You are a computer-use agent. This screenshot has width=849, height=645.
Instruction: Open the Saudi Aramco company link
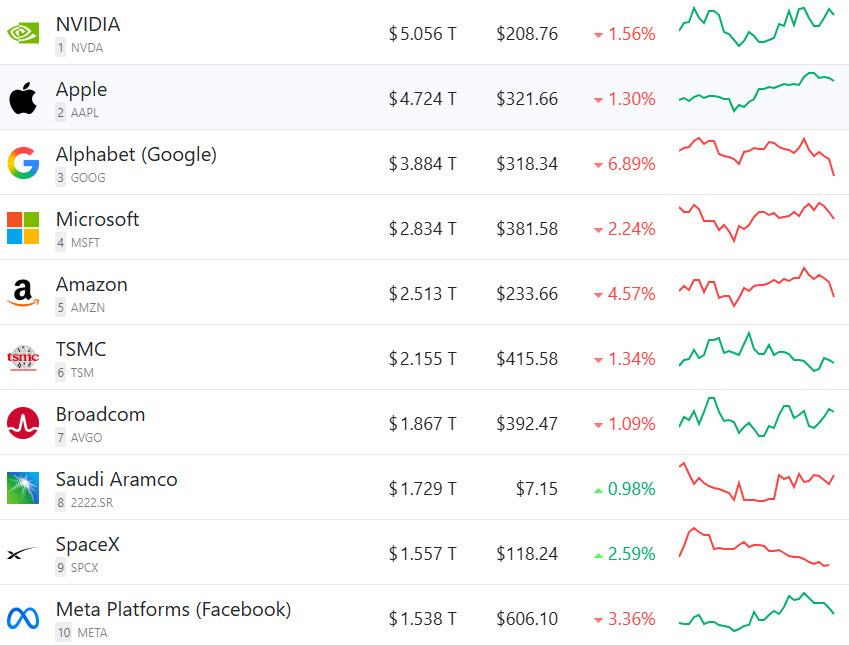(x=116, y=479)
